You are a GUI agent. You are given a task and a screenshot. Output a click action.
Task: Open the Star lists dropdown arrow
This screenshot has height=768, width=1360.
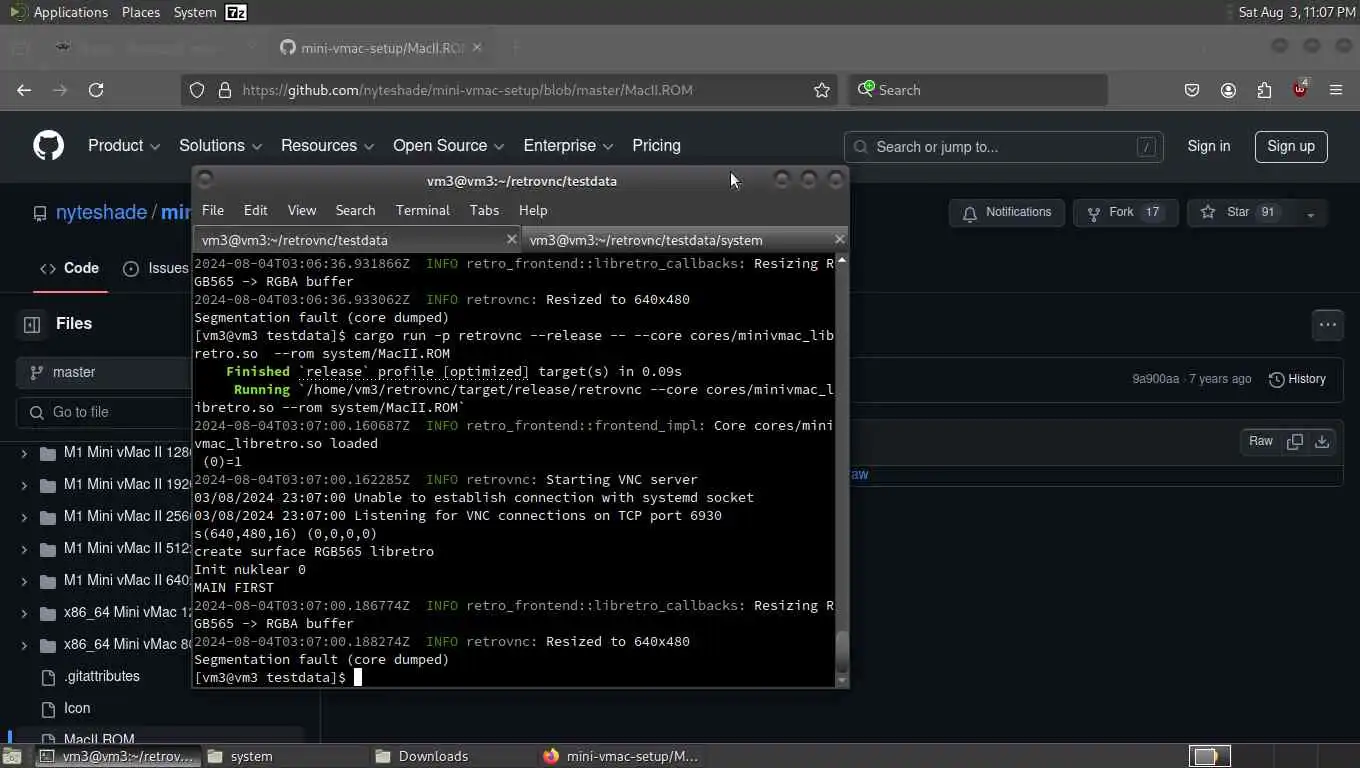click(x=1310, y=213)
